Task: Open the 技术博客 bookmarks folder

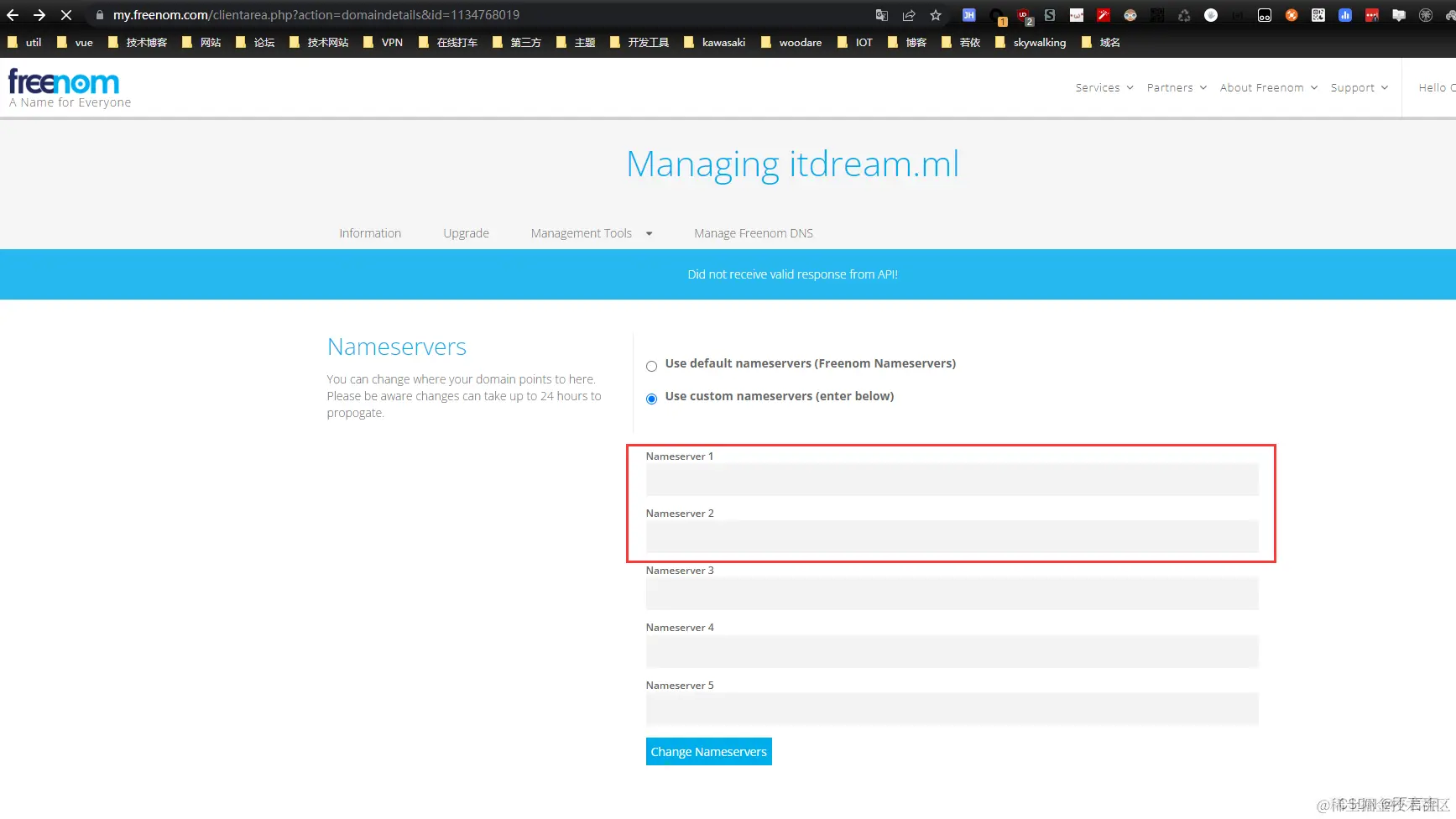Action: pyautogui.click(x=138, y=42)
